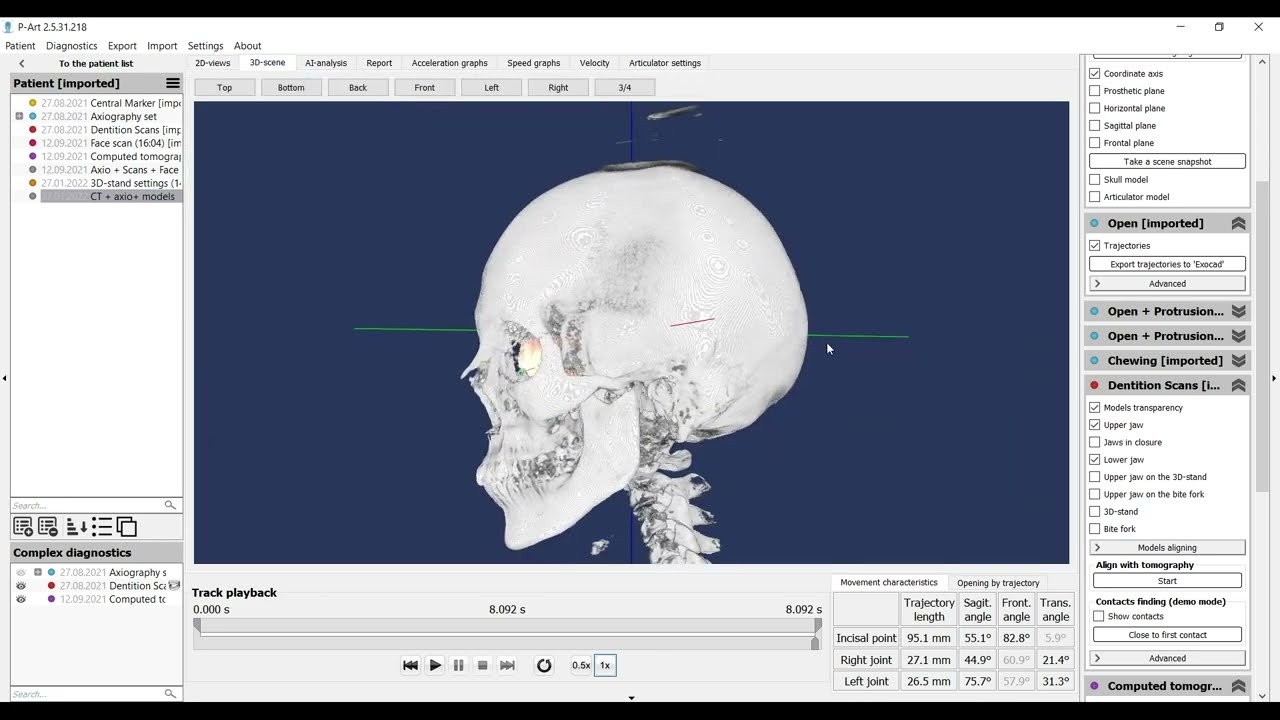Click the bulleted list view icon
The height and width of the screenshot is (720, 1280).
point(102,526)
